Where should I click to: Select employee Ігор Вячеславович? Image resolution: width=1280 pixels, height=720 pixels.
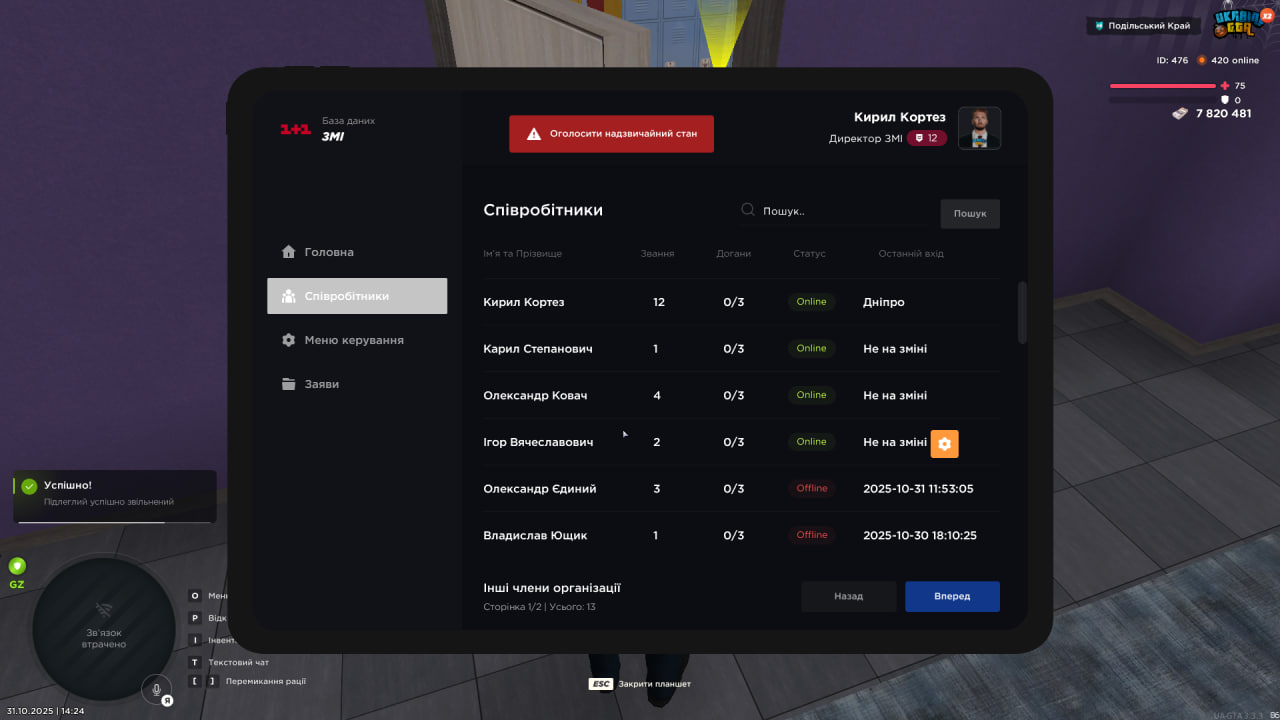(741, 442)
